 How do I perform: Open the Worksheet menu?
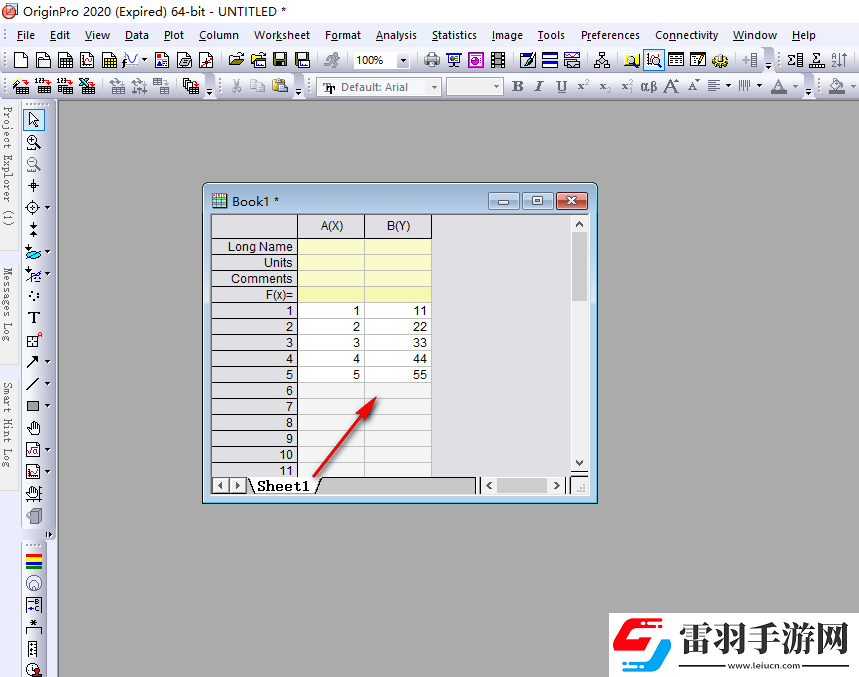click(x=282, y=35)
